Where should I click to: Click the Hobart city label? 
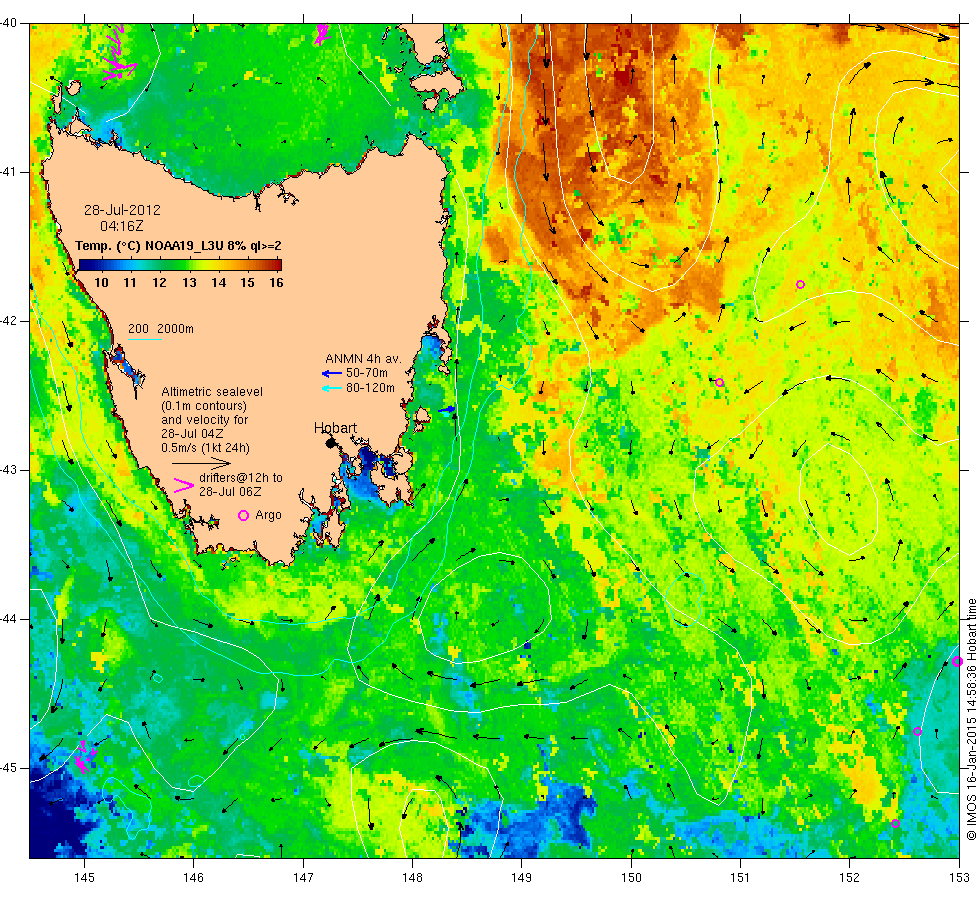335,428
